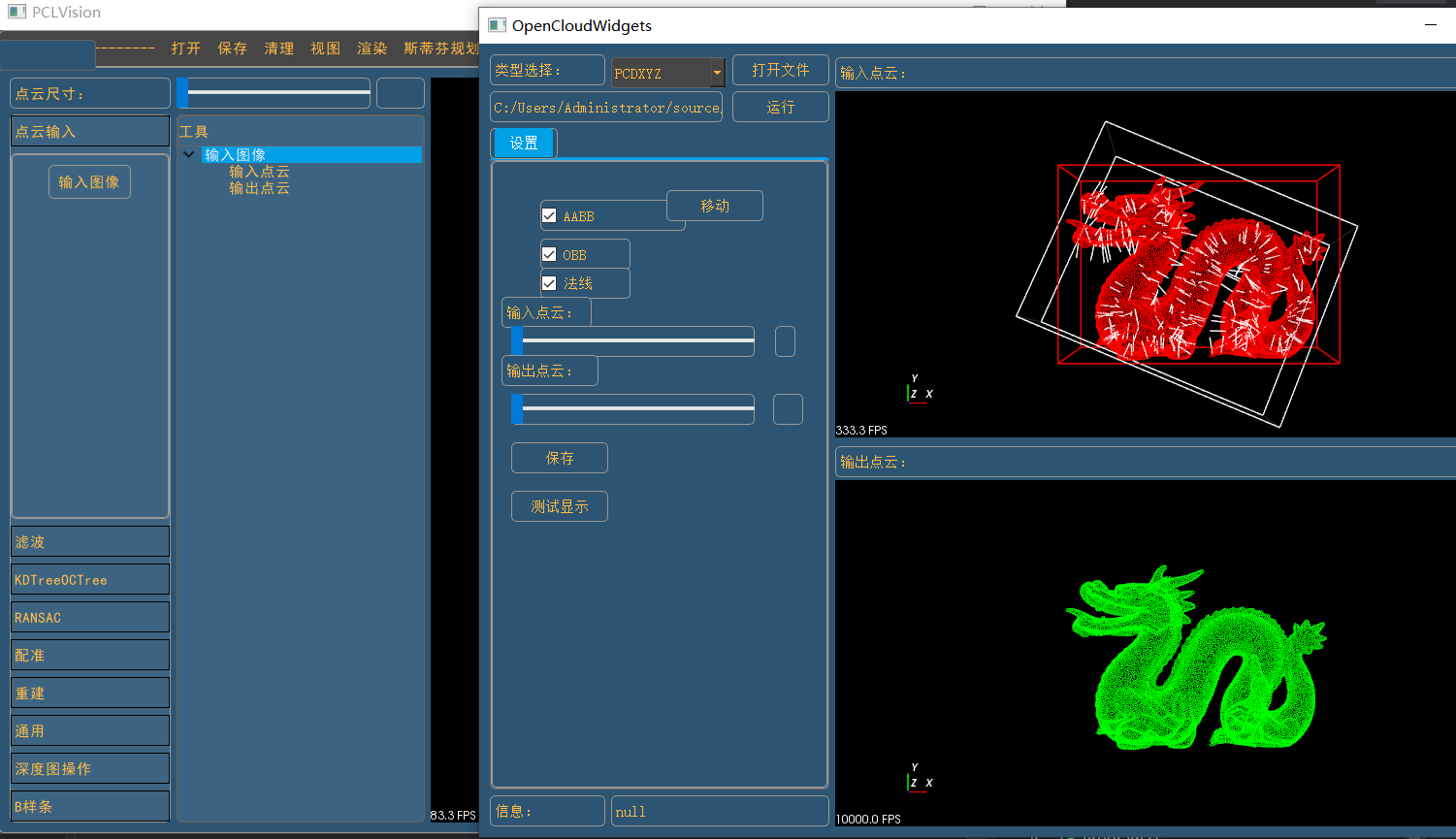
Task: Open the 通用 section
Action: [90, 730]
